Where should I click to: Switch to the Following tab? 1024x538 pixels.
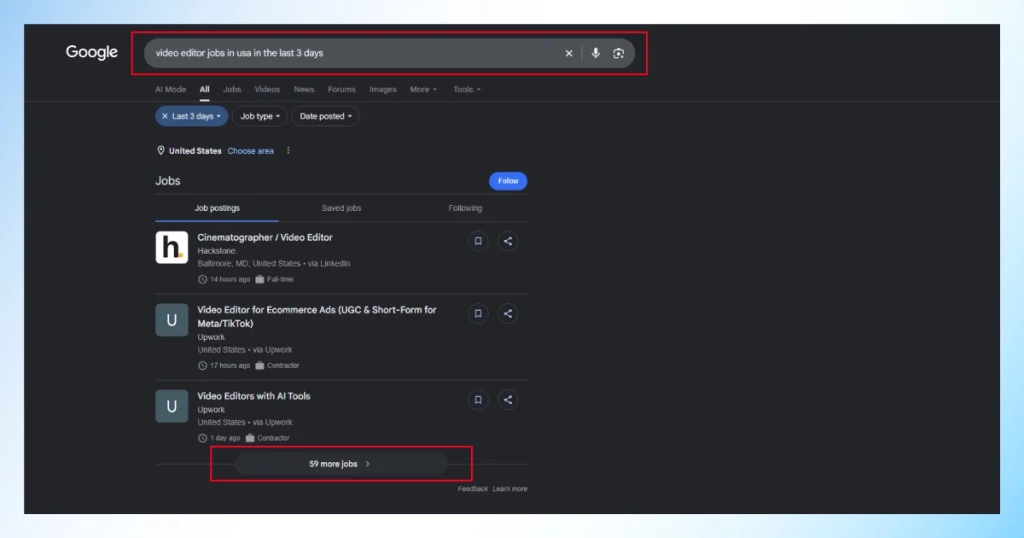click(465, 208)
